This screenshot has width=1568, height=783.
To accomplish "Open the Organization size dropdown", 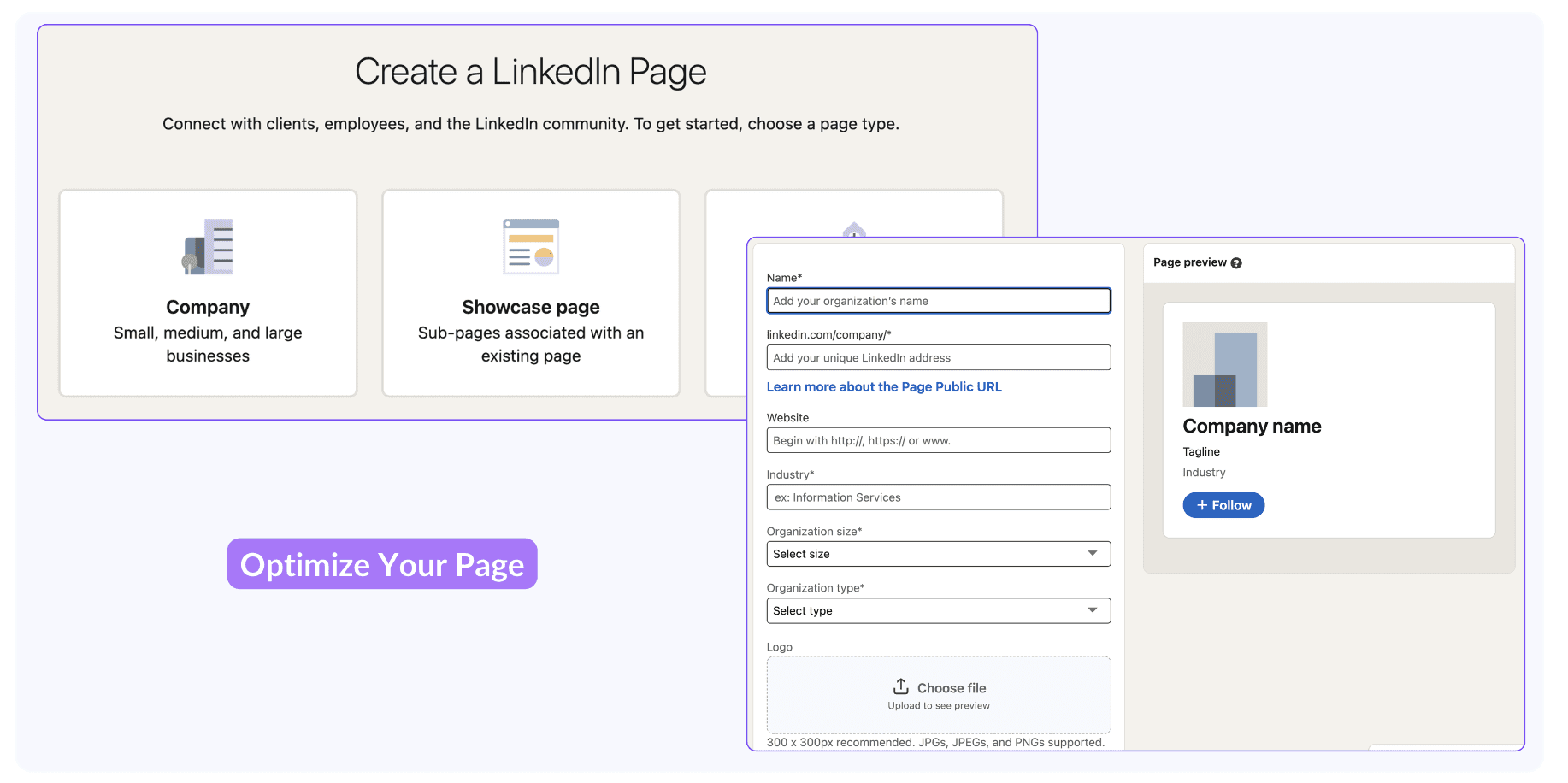I will pos(939,554).
